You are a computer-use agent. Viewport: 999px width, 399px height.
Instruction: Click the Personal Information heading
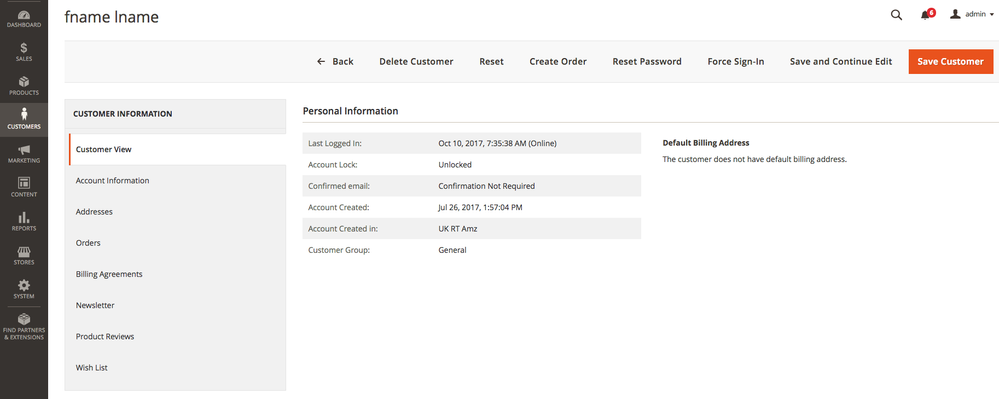350,111
